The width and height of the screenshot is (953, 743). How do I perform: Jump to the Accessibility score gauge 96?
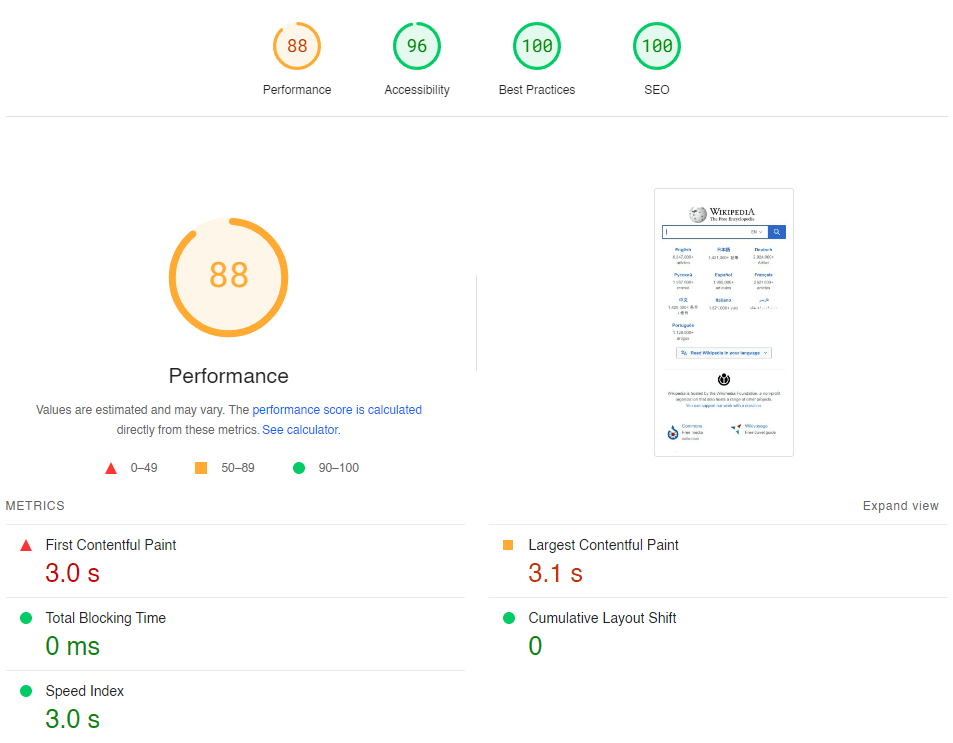(417, 46)
